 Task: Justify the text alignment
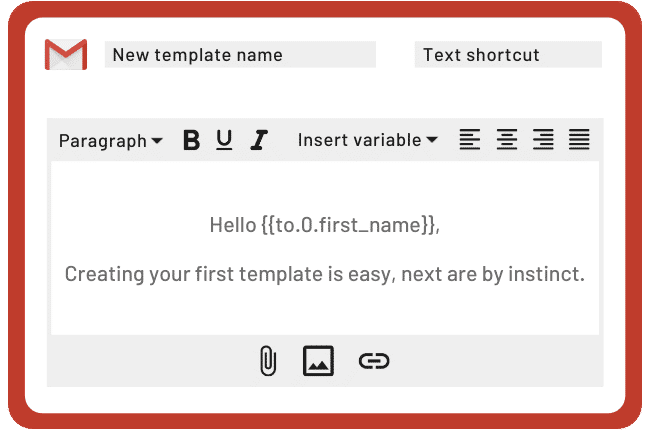pyautogui.click(x=579, y=139)
